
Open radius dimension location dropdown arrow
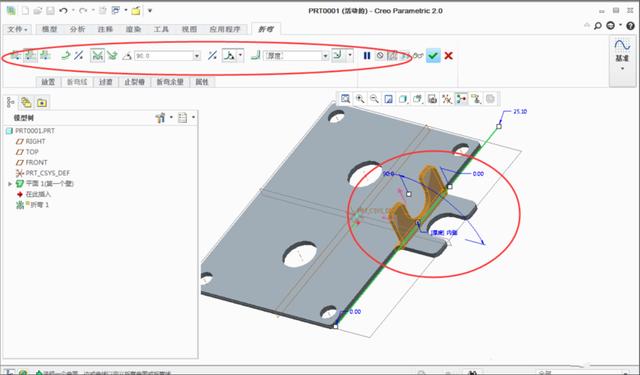(x=350, y=55)
